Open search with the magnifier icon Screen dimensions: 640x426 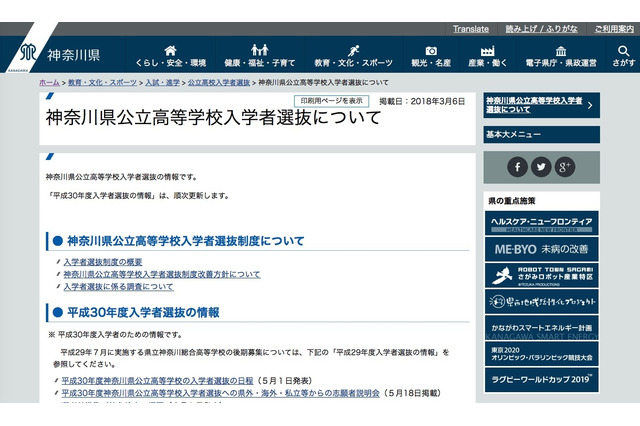coord(623,51)
